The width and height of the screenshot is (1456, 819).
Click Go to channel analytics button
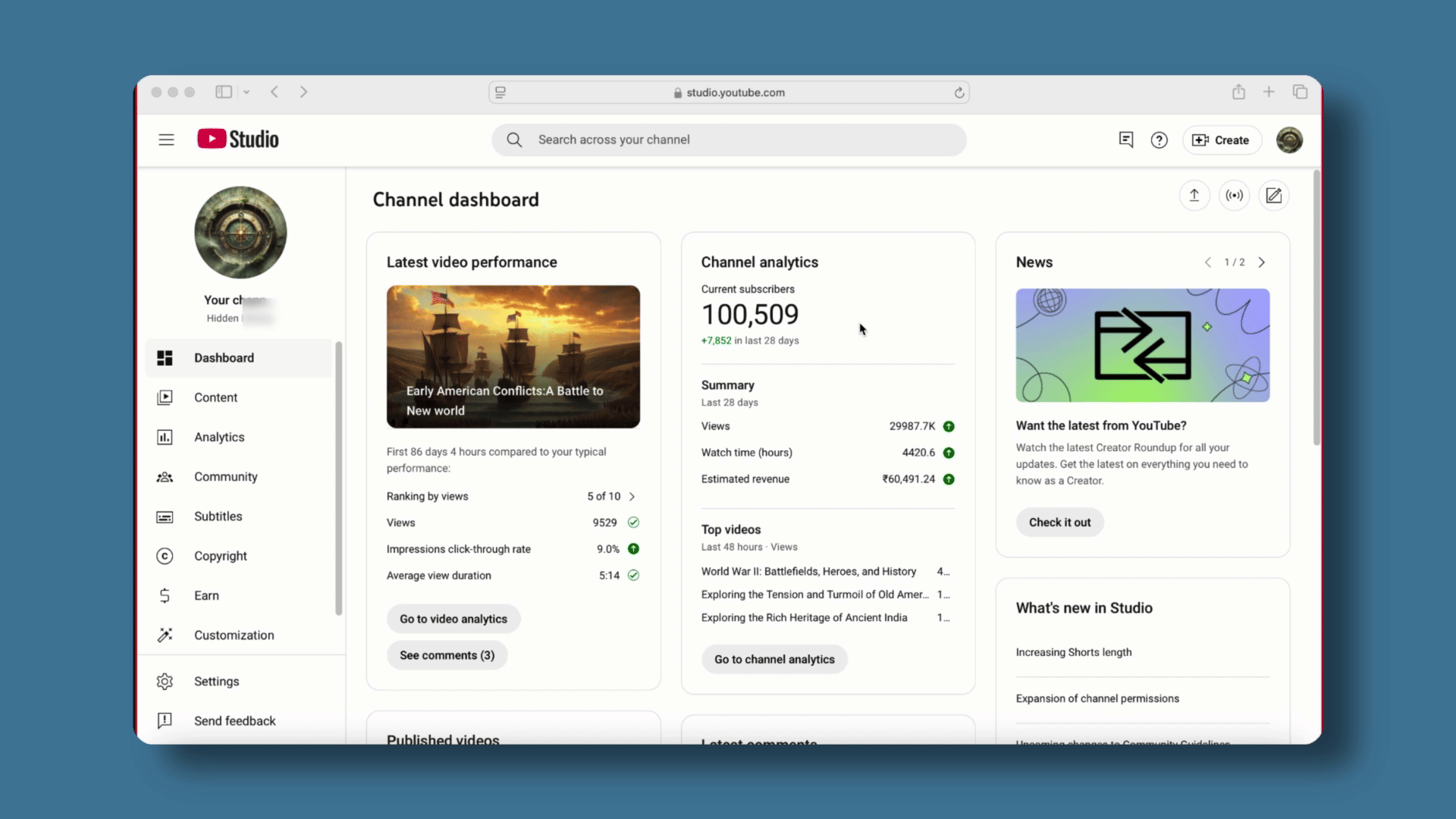(774, 659)
